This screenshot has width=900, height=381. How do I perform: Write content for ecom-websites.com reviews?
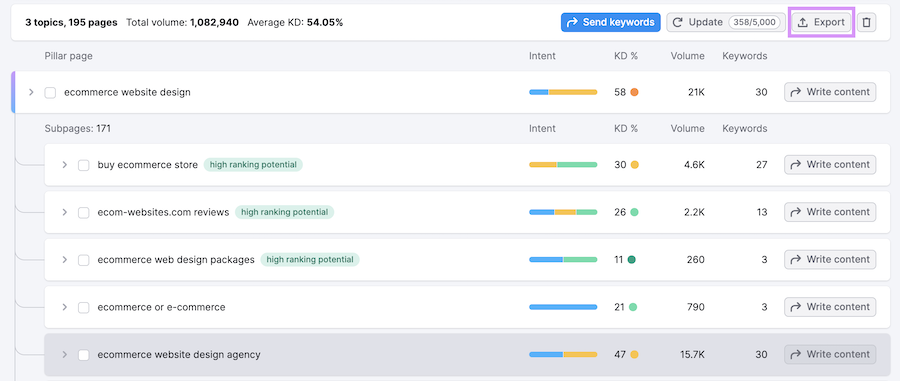coord(830,212)
